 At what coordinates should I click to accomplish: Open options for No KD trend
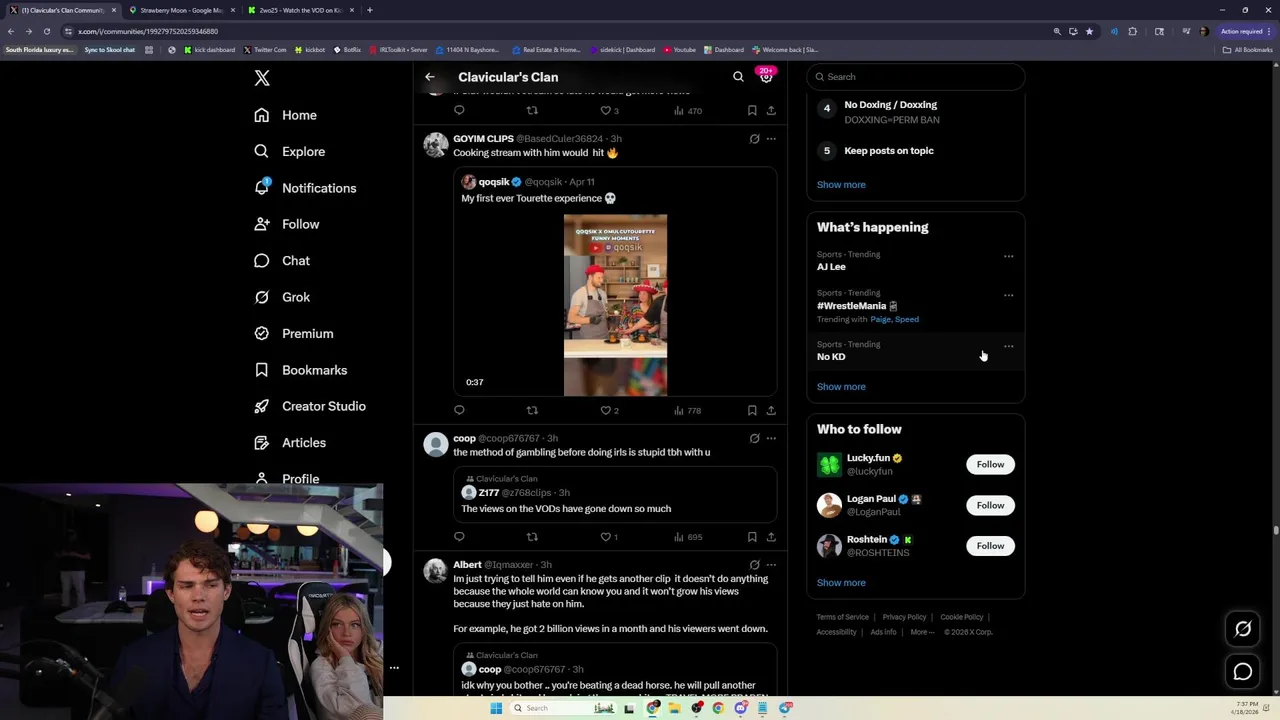point(1008,346)
